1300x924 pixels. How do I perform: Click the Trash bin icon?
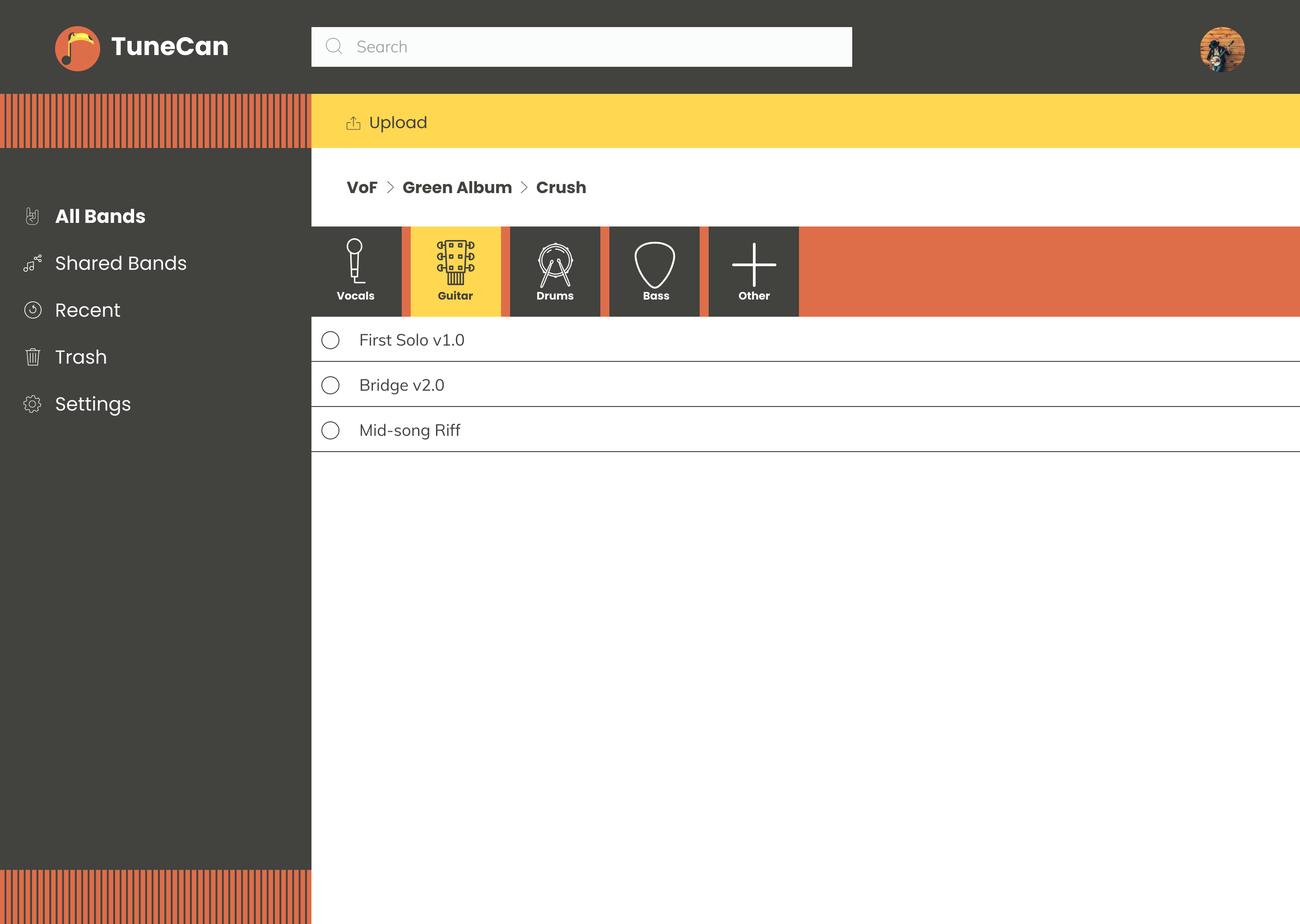(x=32, y=357)
